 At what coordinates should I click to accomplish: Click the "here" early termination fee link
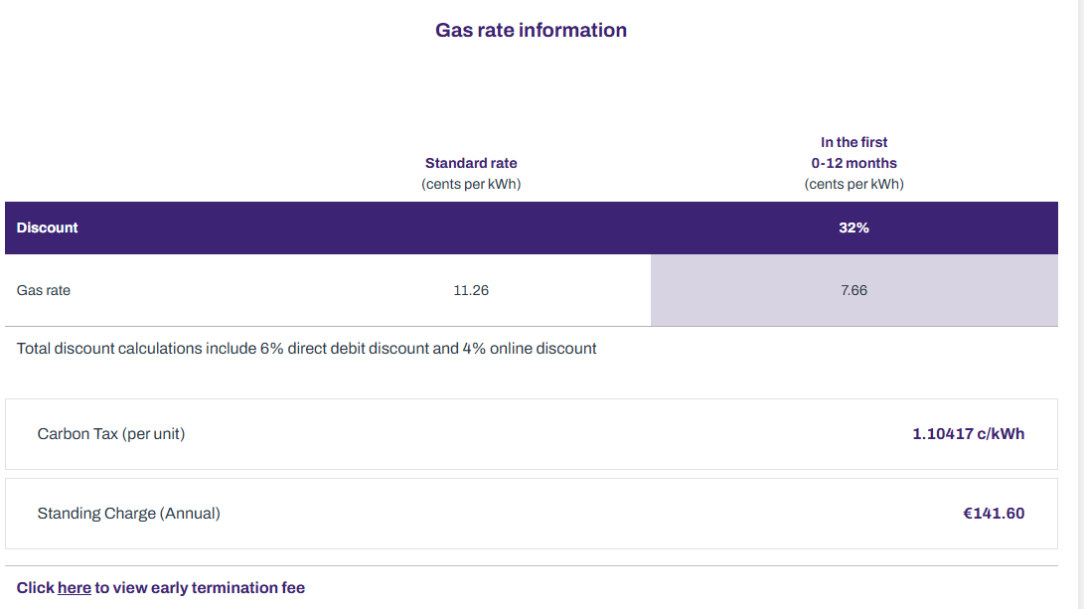(74, 588)
